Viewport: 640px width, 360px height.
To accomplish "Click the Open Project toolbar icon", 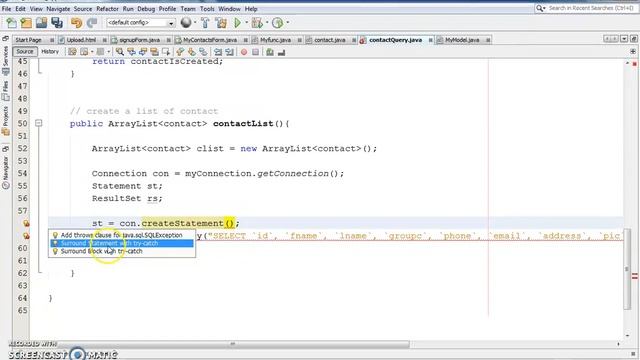I will pyautogui.click(x=41, y=23).
